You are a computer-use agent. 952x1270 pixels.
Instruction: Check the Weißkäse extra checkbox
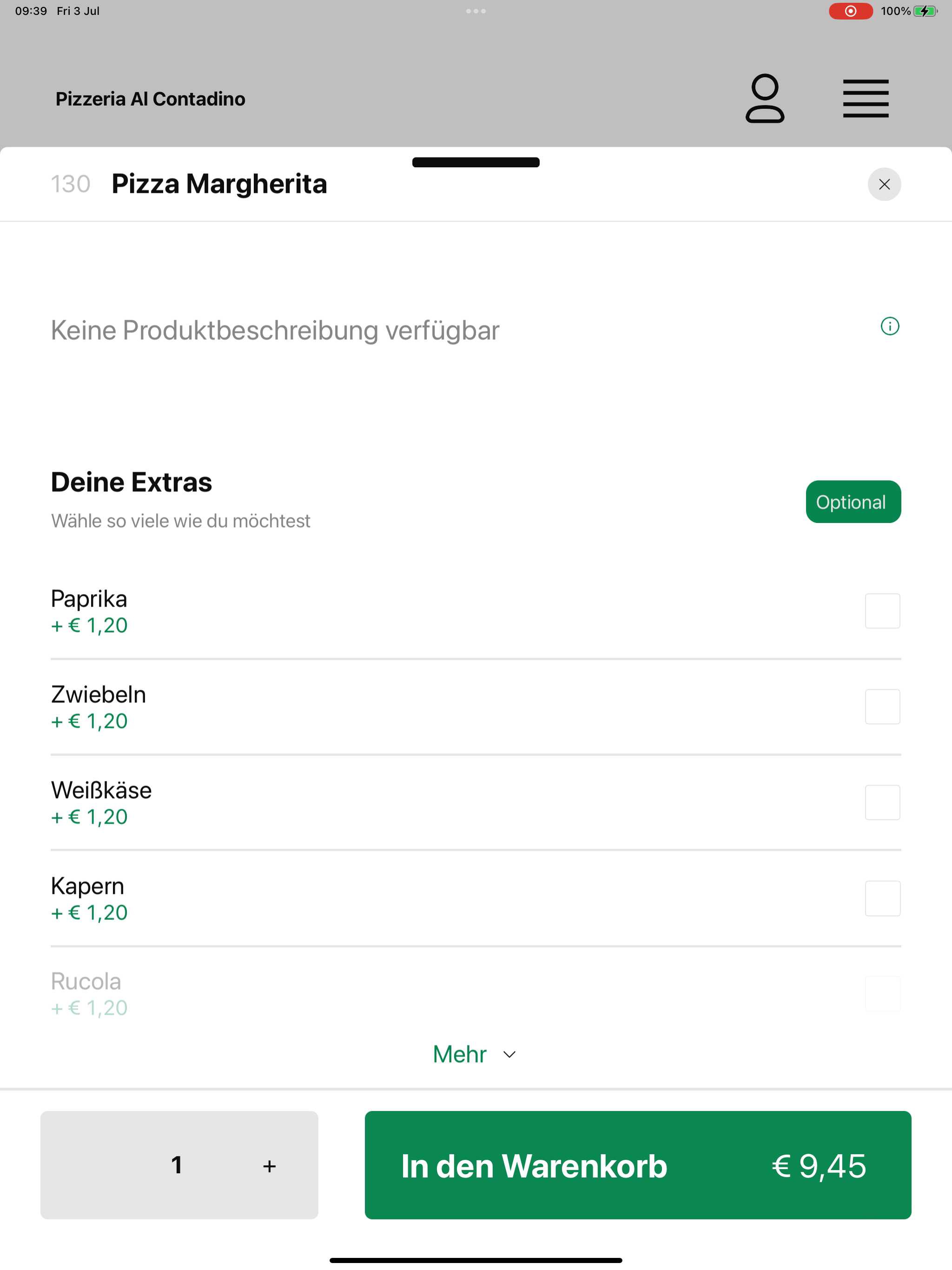coord(883,803)
